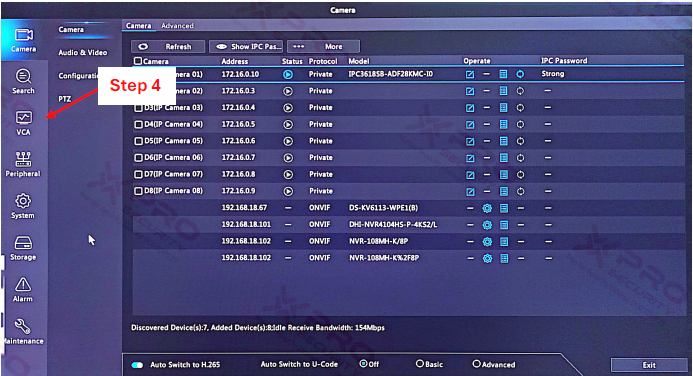The height and width of the screenshot is (376, 693).
Task: Add the DS-KV6113-WPE1(B) device
Action: click(x=487, y=208)
